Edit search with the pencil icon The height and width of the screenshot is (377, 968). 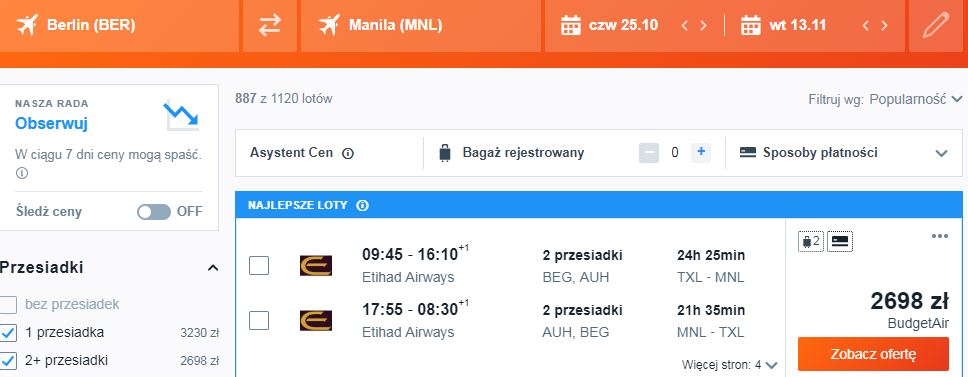click(935, 26)
